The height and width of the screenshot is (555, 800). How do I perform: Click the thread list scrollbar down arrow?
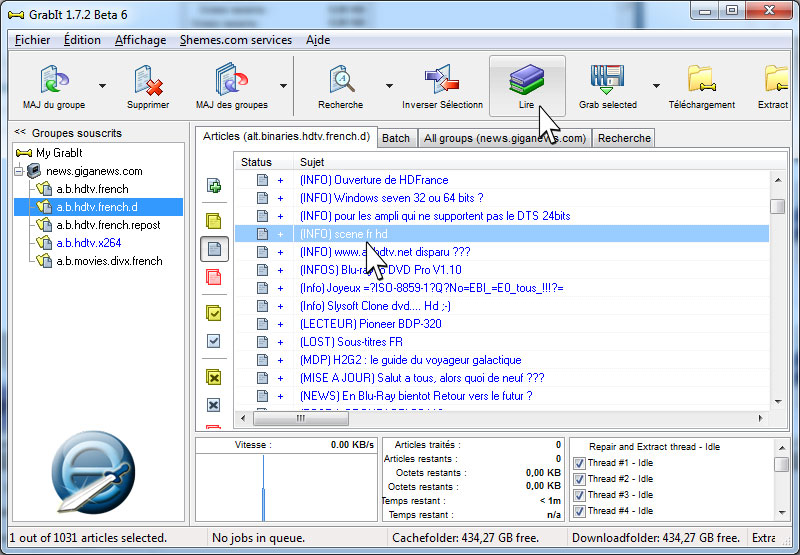tap(782, 513)
